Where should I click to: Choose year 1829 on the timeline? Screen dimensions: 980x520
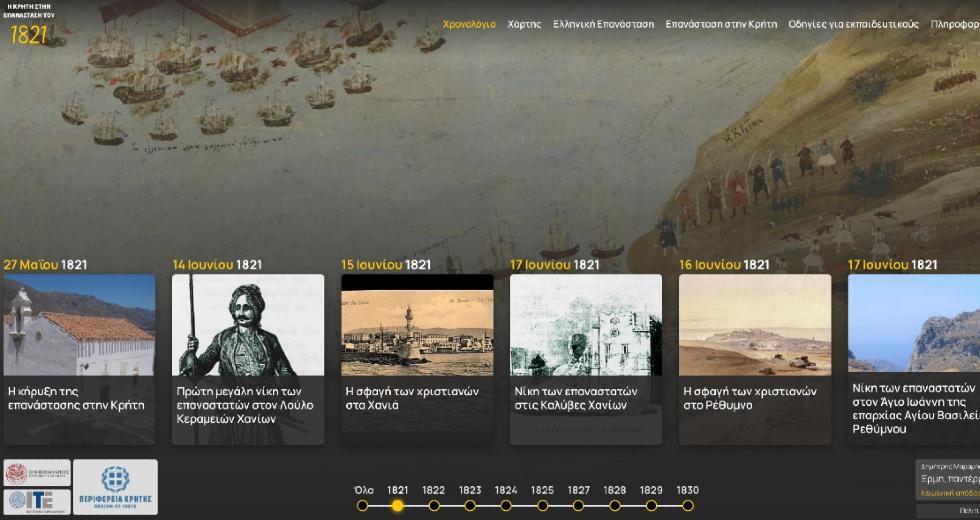click(x=651, y=505)
